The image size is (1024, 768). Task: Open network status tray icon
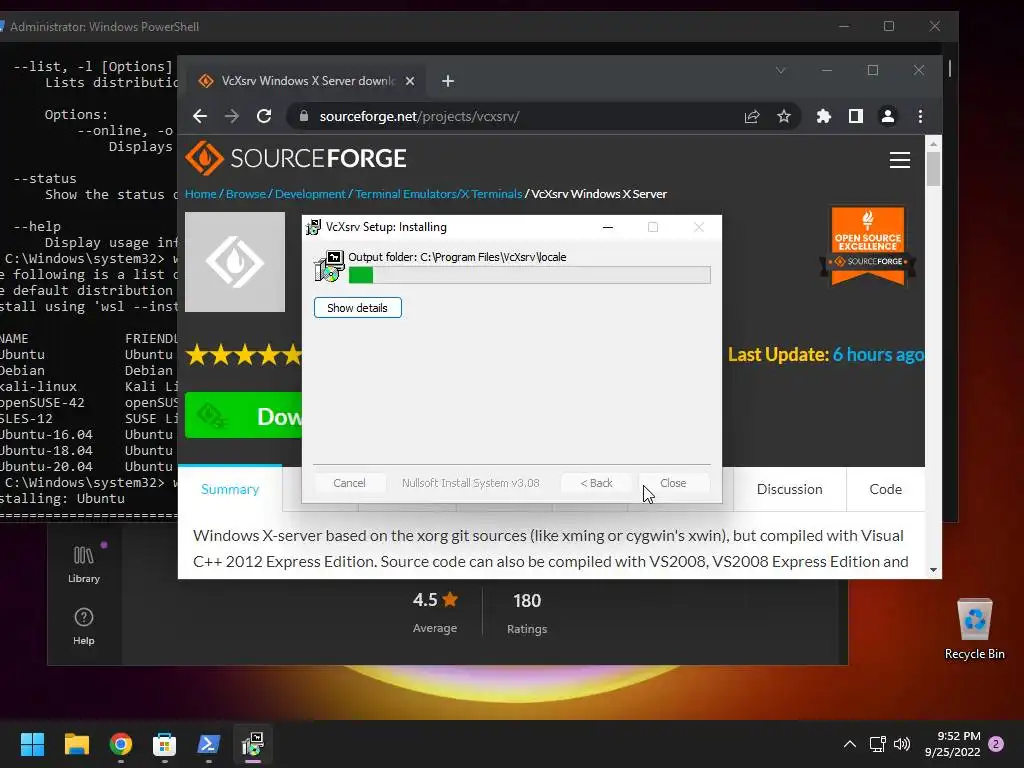click(878, 744)
